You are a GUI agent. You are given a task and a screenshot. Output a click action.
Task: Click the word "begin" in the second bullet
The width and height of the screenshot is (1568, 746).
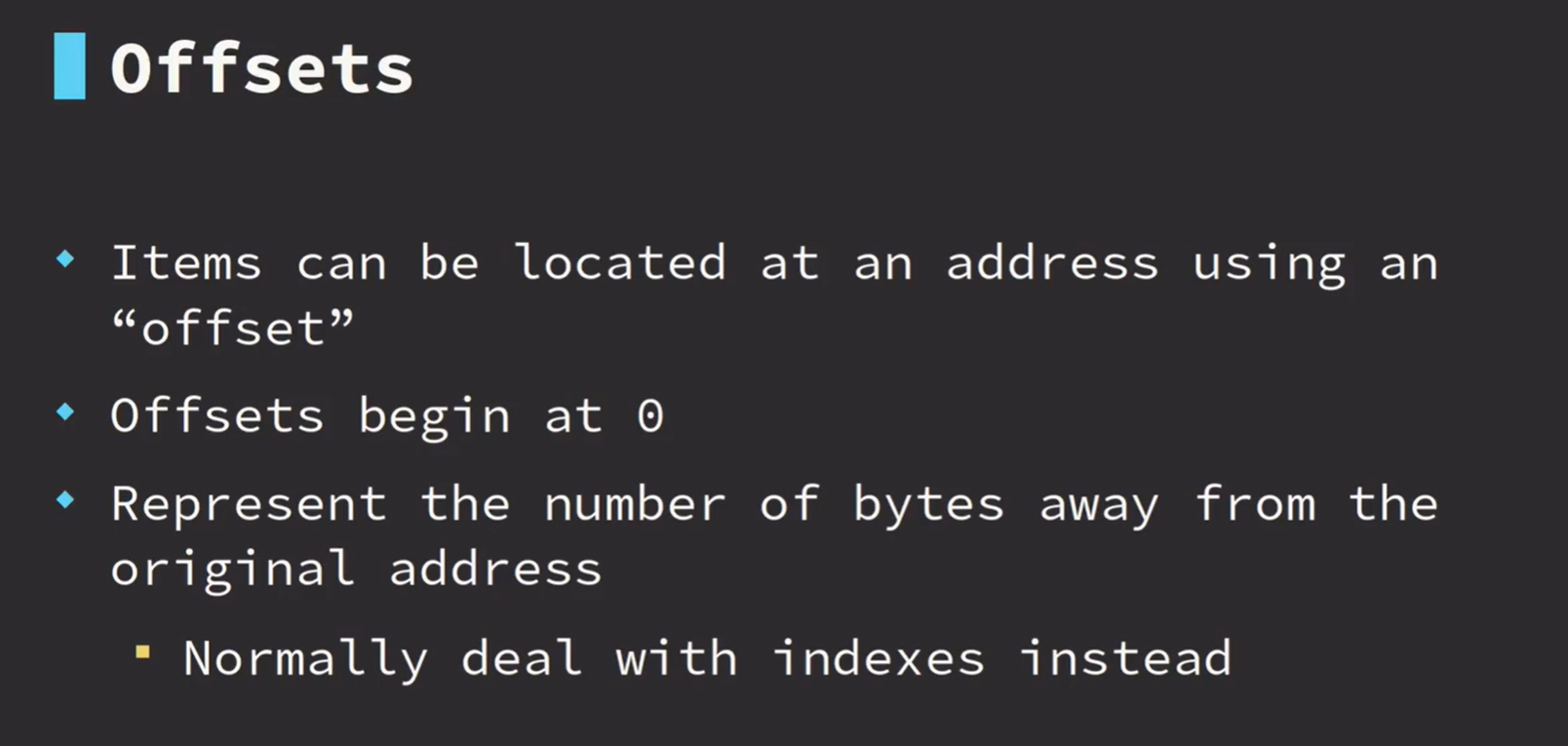434,417
